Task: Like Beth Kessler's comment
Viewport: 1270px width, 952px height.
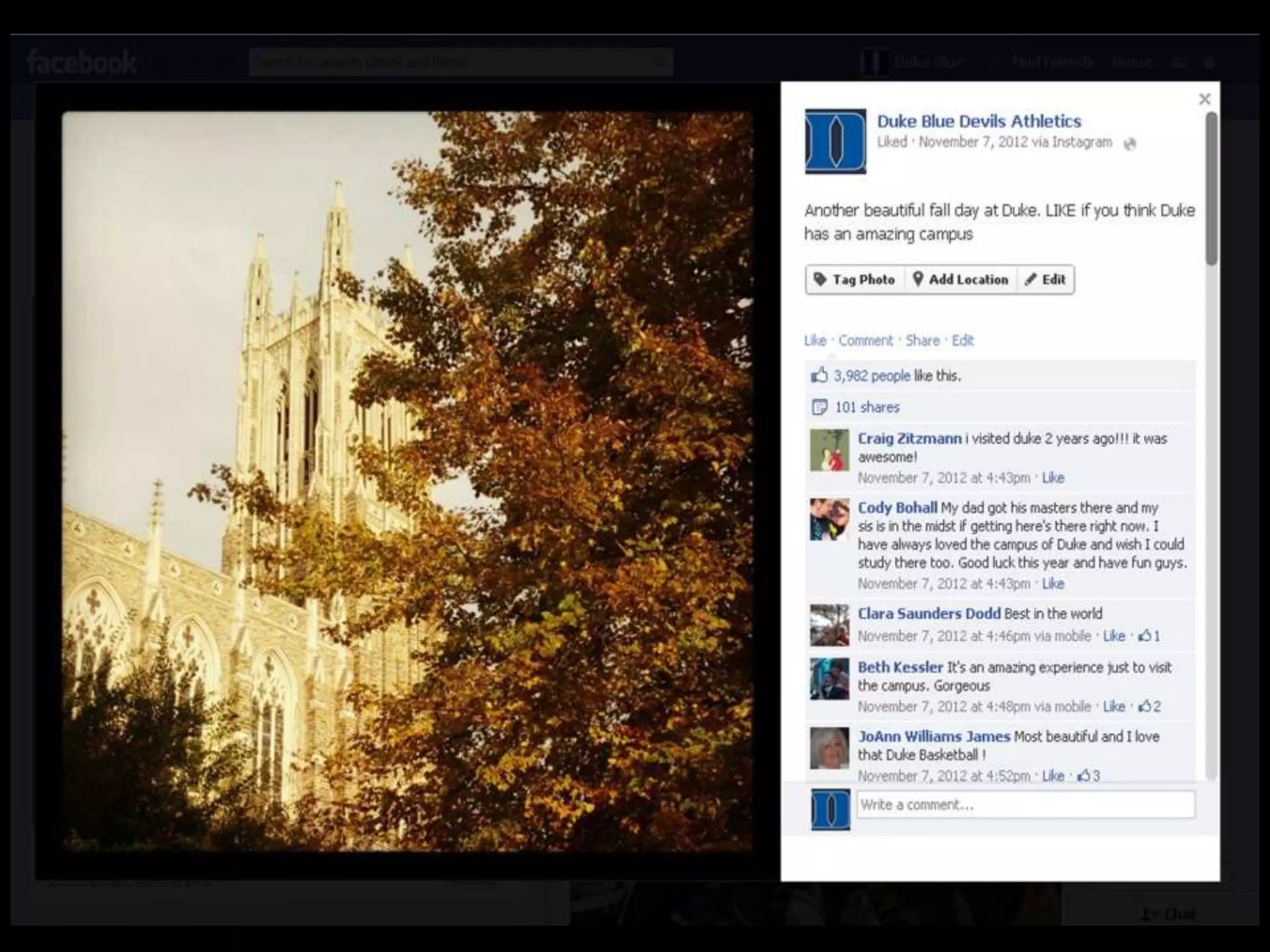Action: (1114, 707)
